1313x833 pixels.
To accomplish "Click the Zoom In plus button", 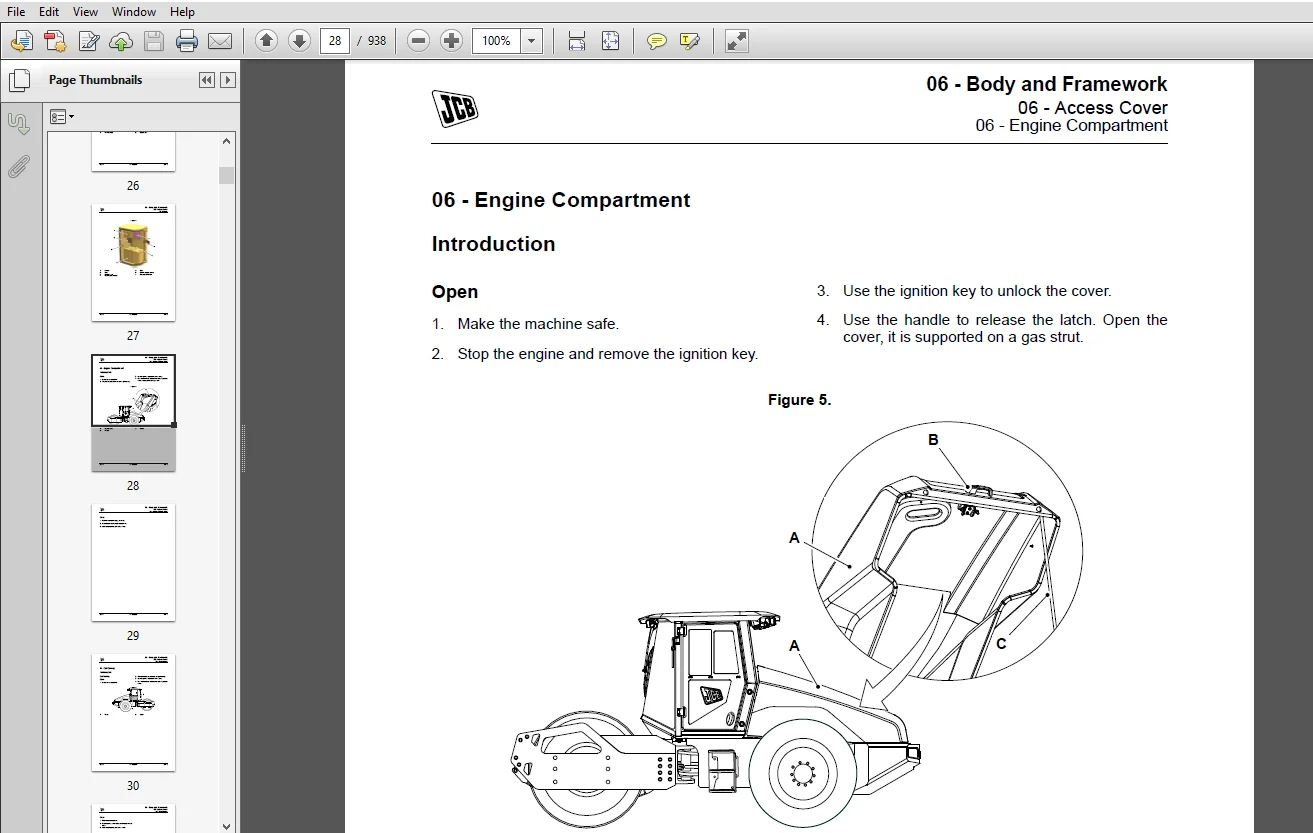I will point(452,41).
